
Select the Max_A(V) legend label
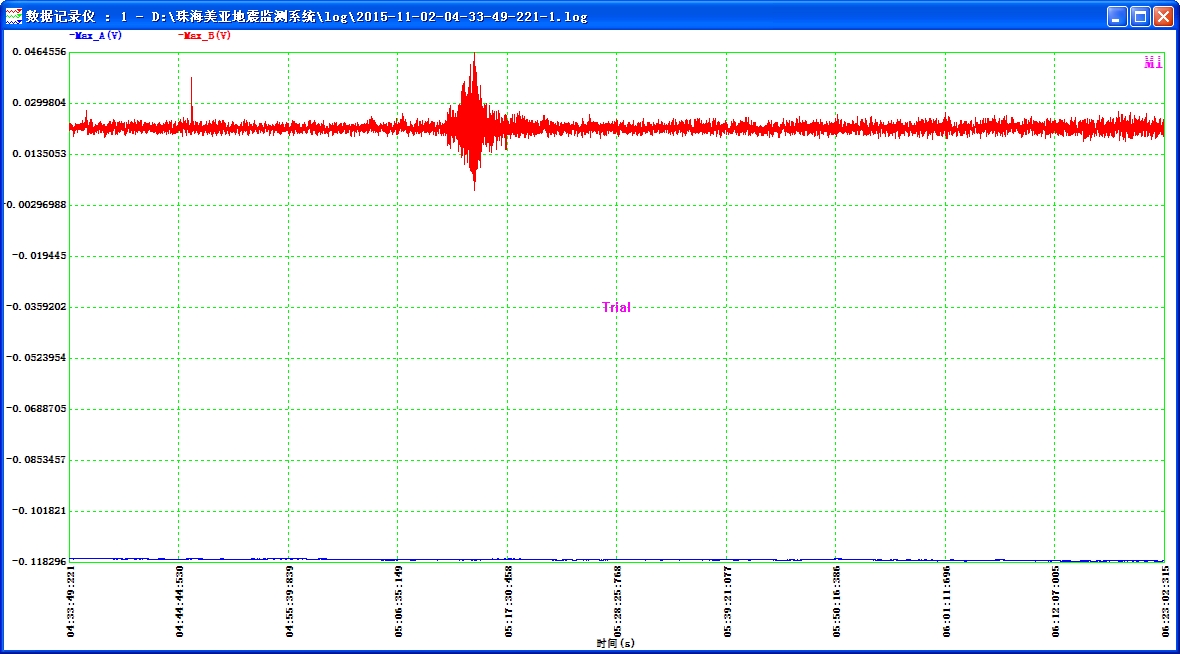(96, 35)
